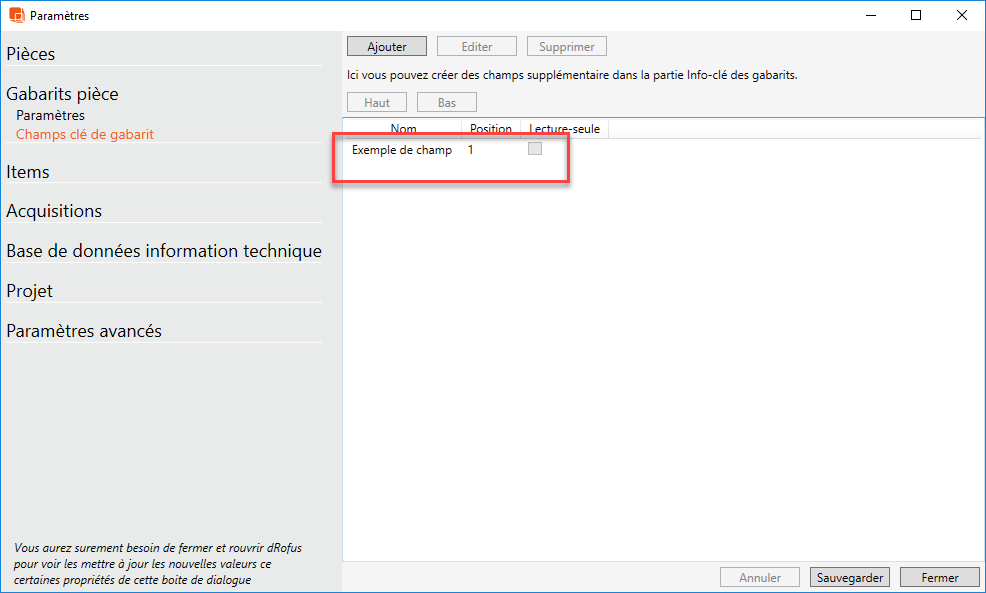This screenshot has height=593, width=986.
Task: Open the Pièces settings section
Action: [31, 54]
